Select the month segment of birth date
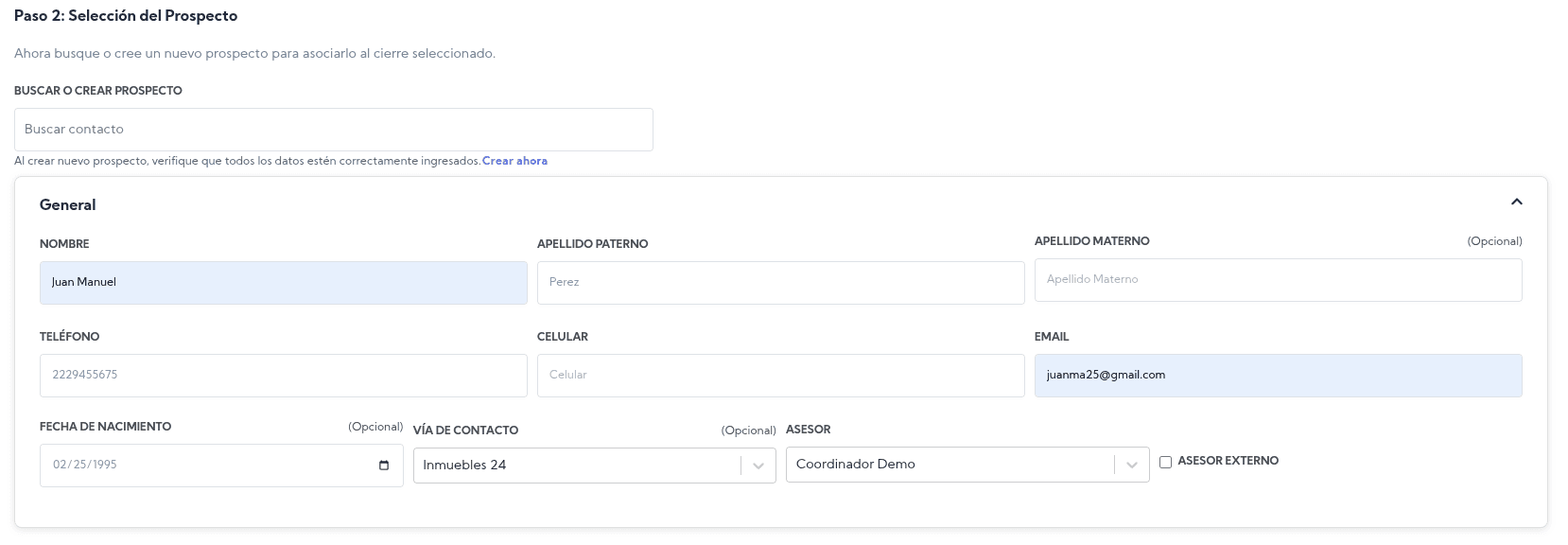Image resolution: width=1568 pixels, height=545 pixels. click(60, 466)
